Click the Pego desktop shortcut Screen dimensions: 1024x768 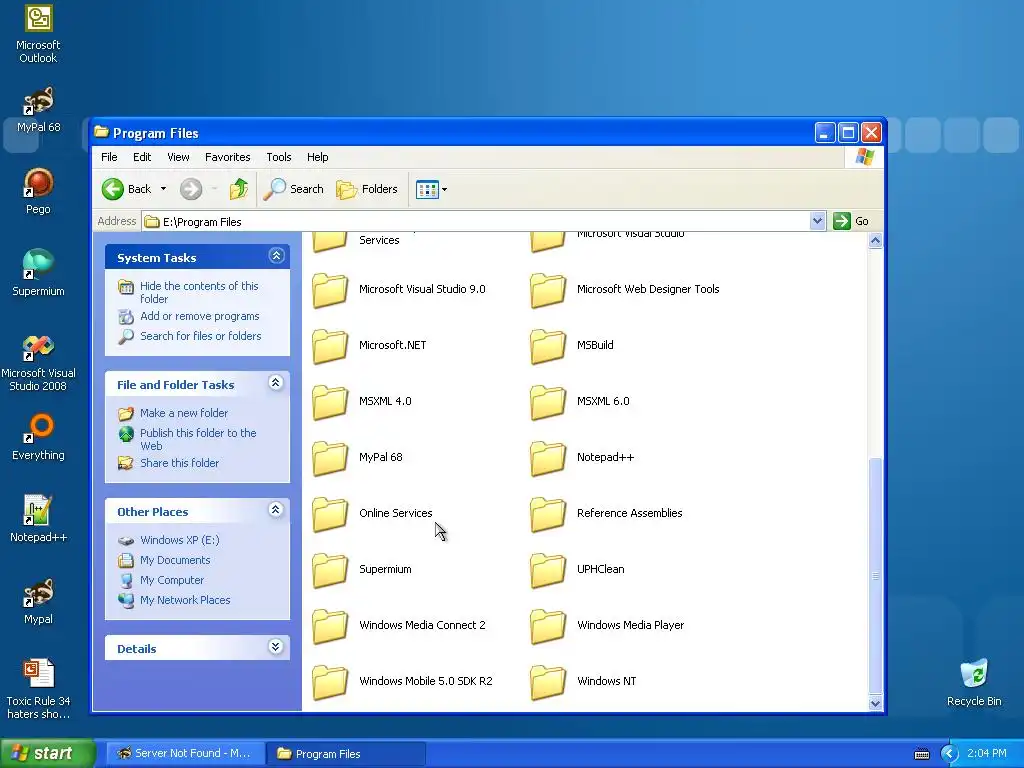(38, 191)
